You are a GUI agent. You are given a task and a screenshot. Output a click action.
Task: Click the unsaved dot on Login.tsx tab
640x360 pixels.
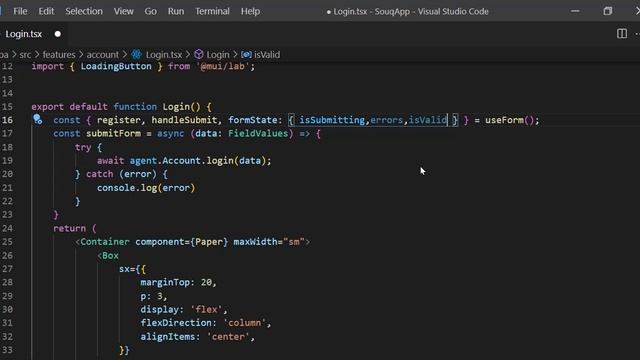[58, 34]
